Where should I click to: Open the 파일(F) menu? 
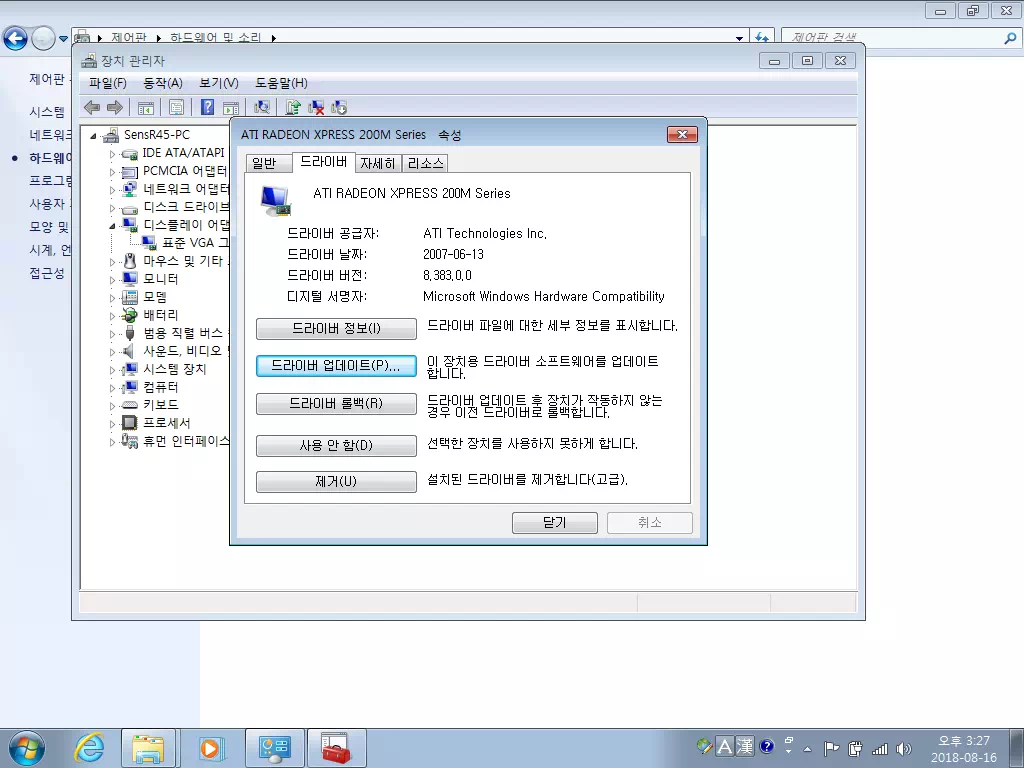pyautogui.click(x=108, y=83)
